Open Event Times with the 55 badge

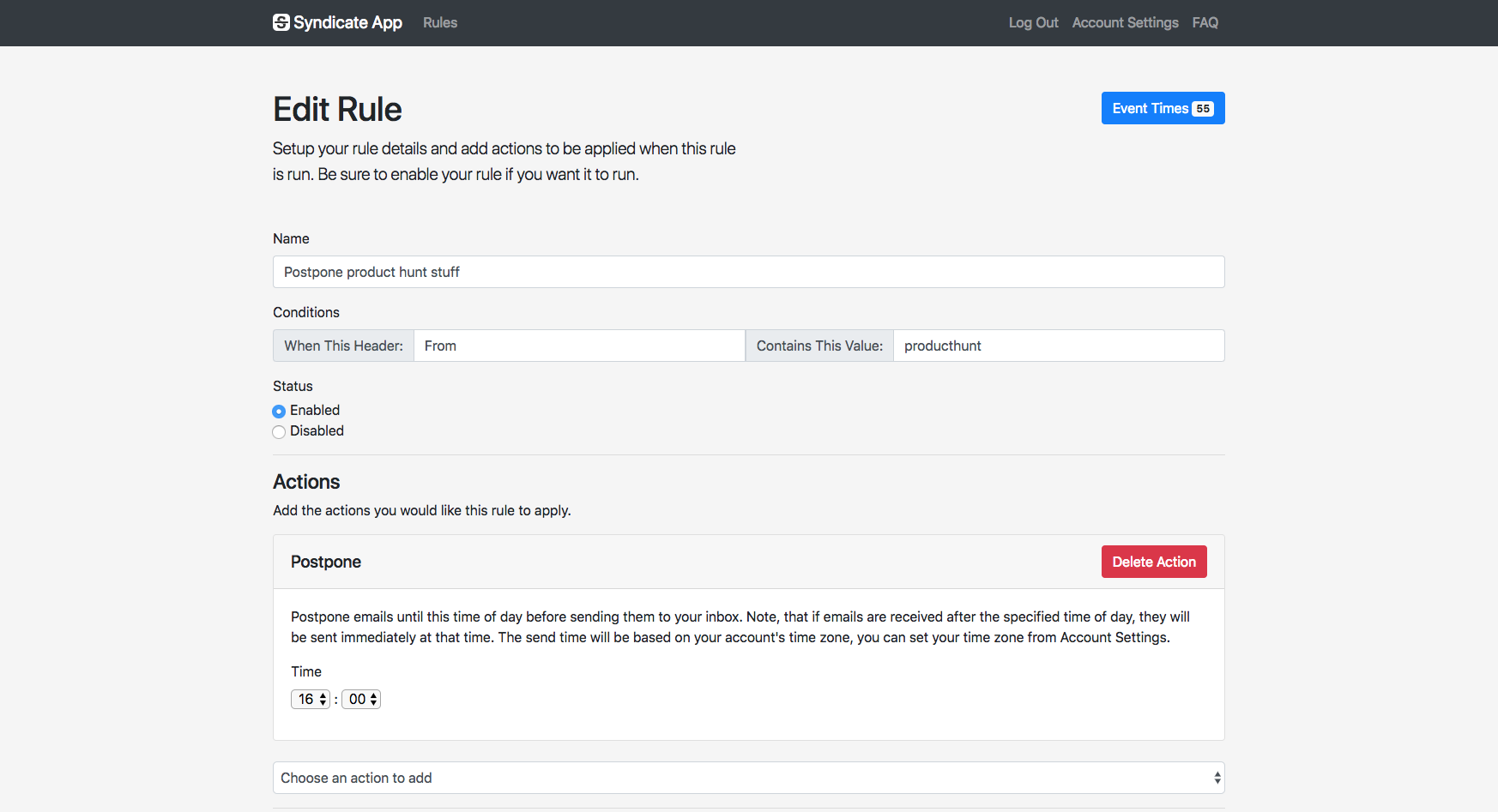coord(1163,108)
